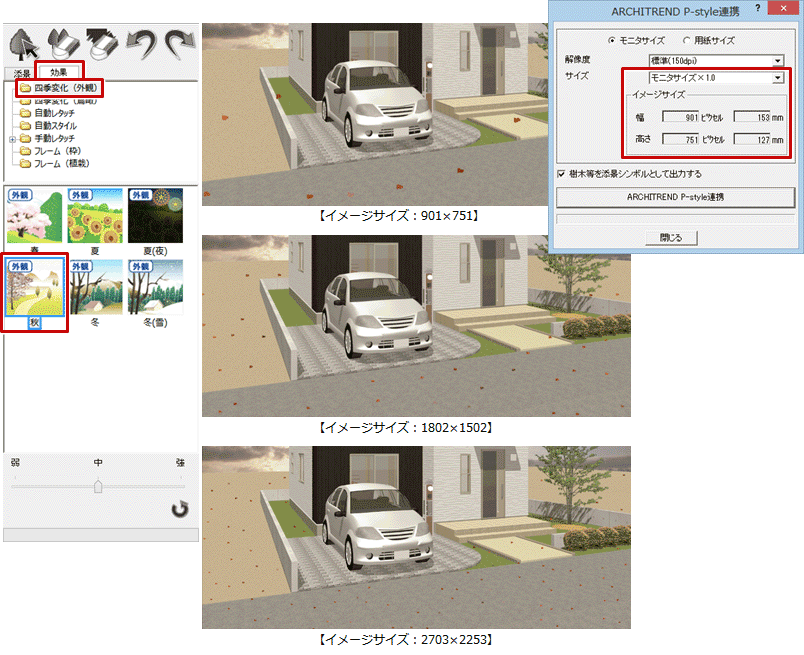Viewport: 804px width, 655px height.
Task: Expand the 手動レタッチ folder tree node
Action: [11, 139]
